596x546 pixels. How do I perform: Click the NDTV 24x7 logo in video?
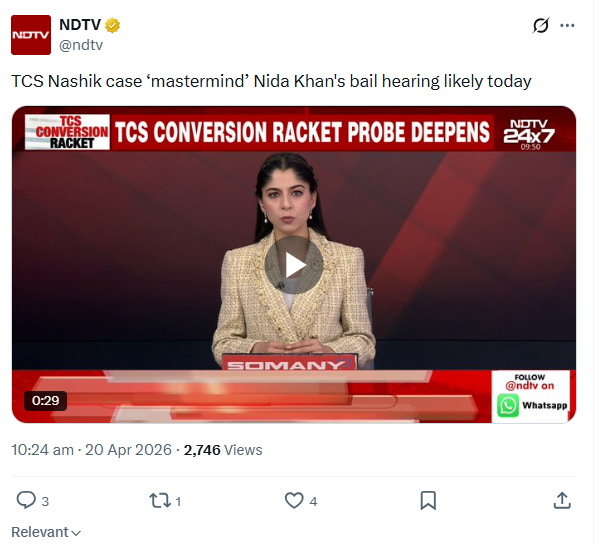529,133
